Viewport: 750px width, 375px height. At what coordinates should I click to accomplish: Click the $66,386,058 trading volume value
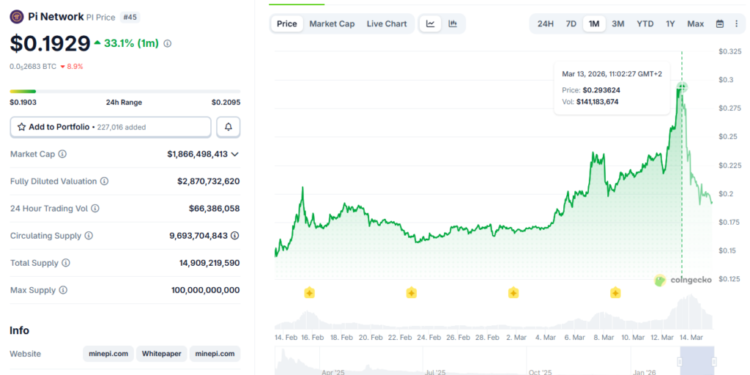click(x=214, y=209)
